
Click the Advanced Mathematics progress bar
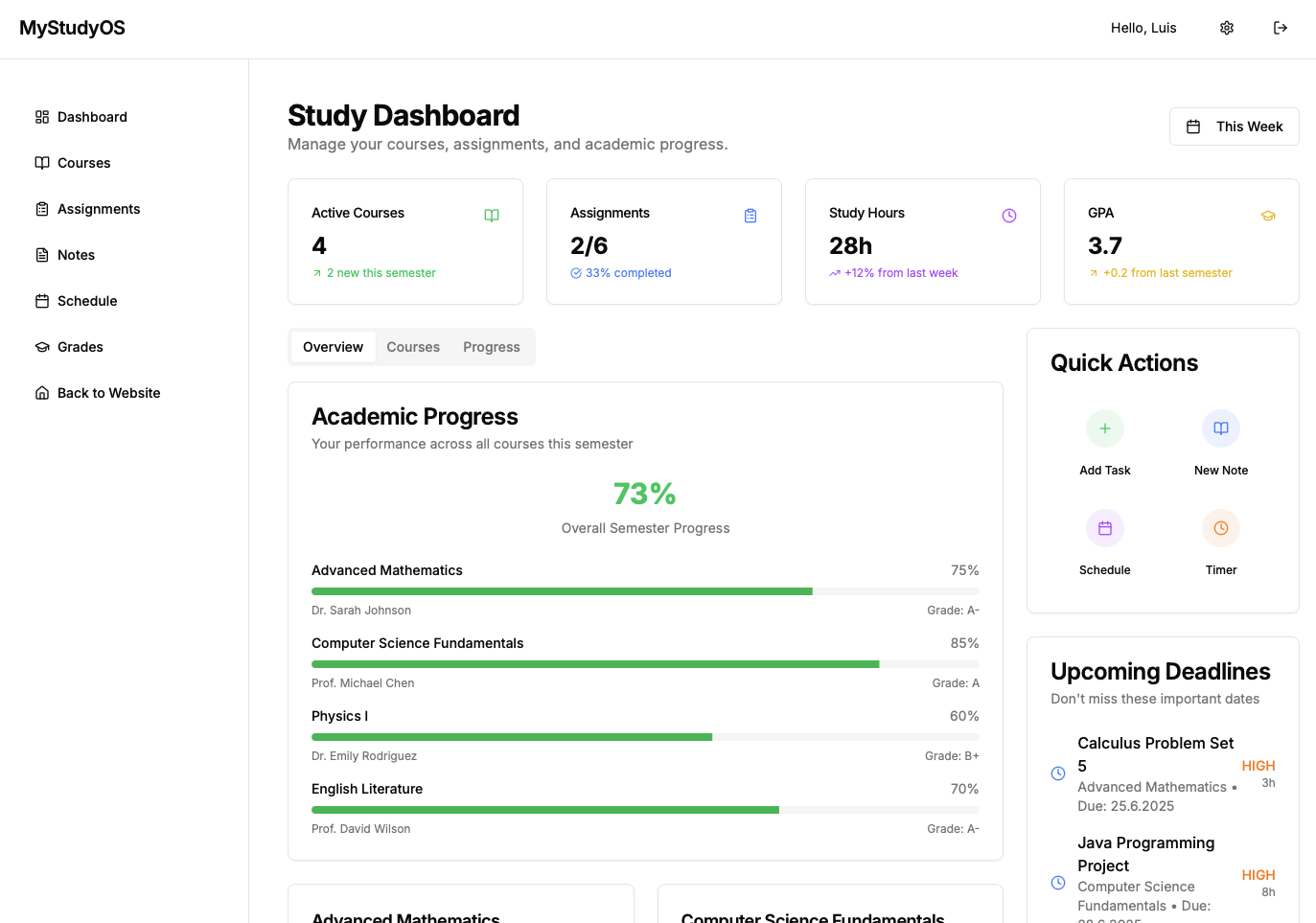click(x=644, y=591)
